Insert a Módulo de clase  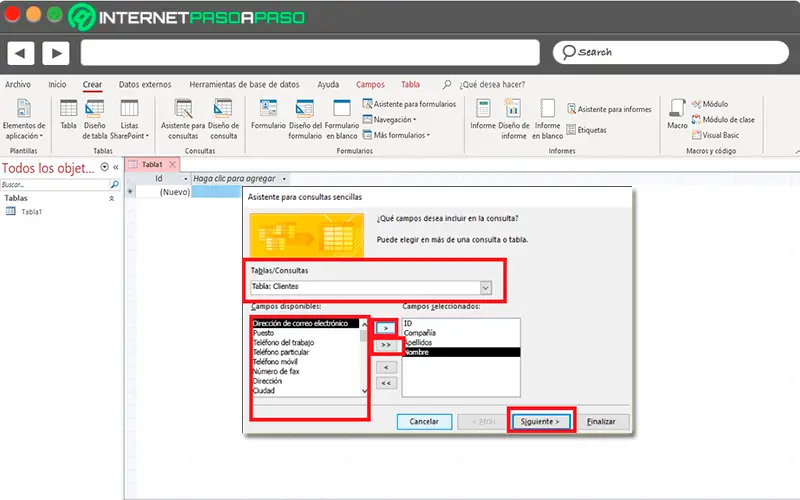pyautogui.click(x=723, y=119)
